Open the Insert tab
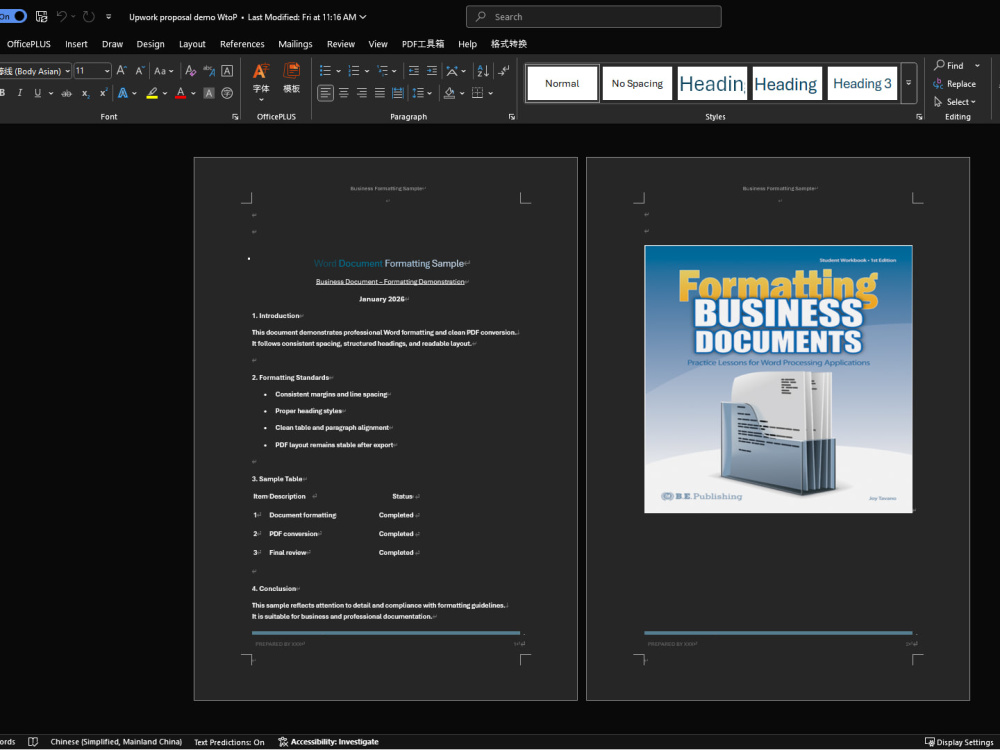This screenshot has width=1000, height=750. [x=76, y=44]
